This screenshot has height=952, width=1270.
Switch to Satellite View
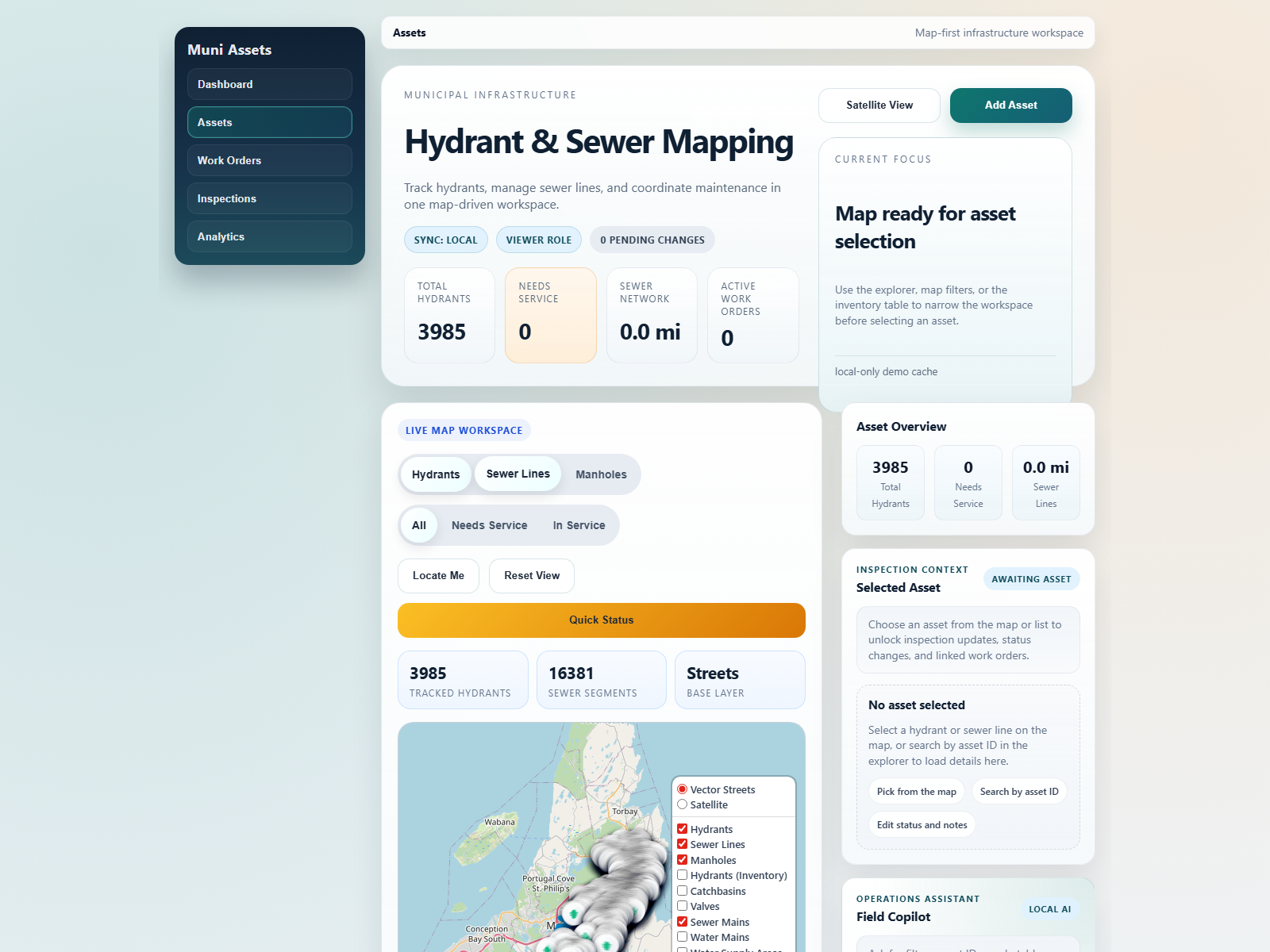pyautogui.click(x=879, y=105)
